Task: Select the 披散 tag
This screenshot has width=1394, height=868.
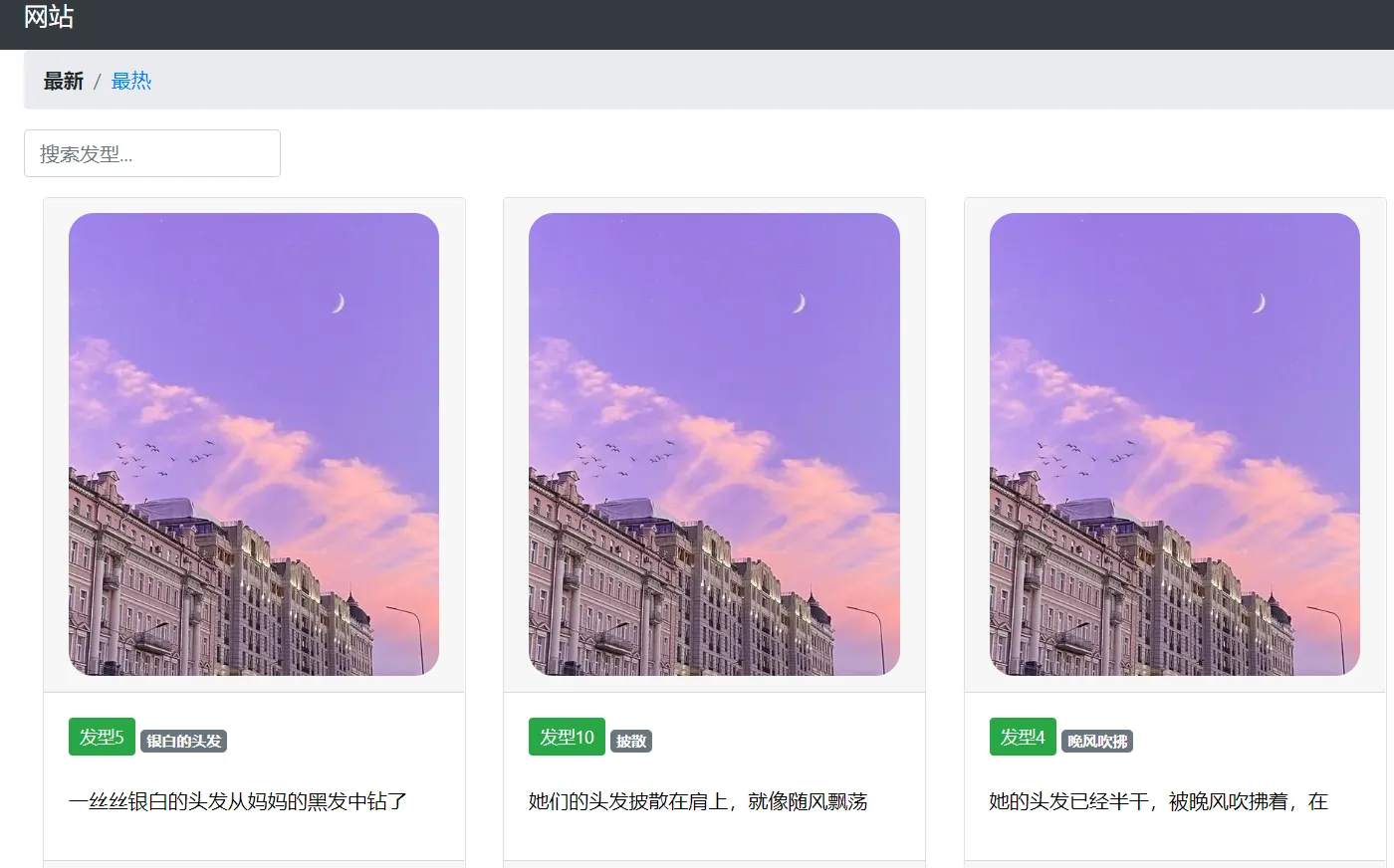Action: [x=632, y=740]
